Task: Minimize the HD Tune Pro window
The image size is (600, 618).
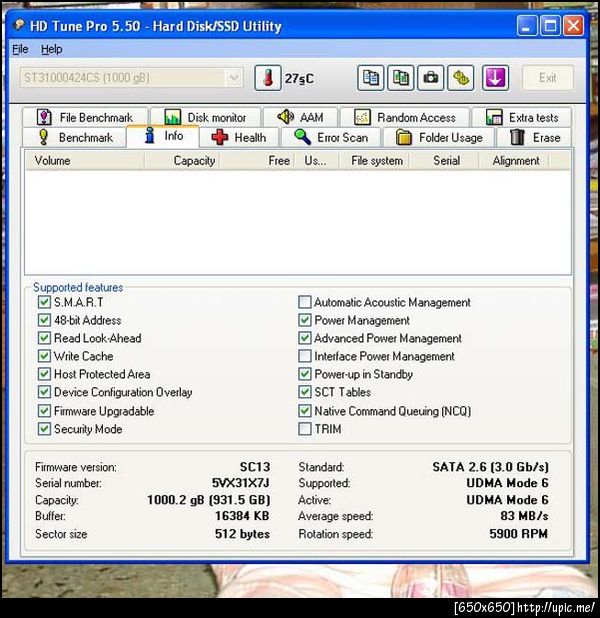Action: pos(527,26)
